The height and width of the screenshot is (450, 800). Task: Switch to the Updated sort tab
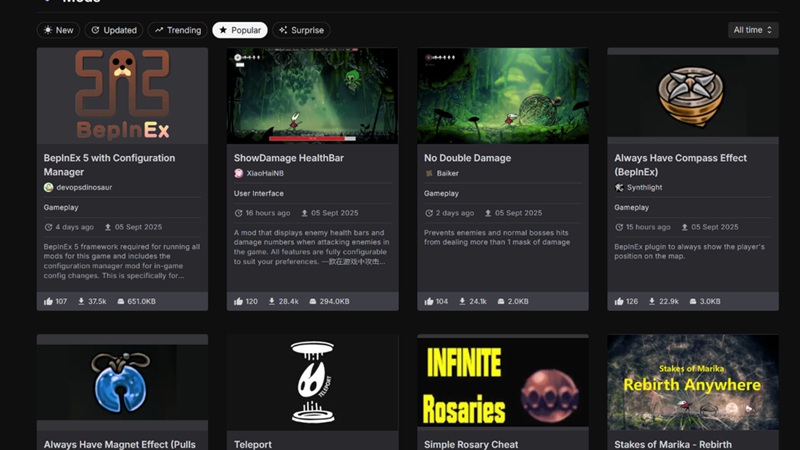click(114, 30)
